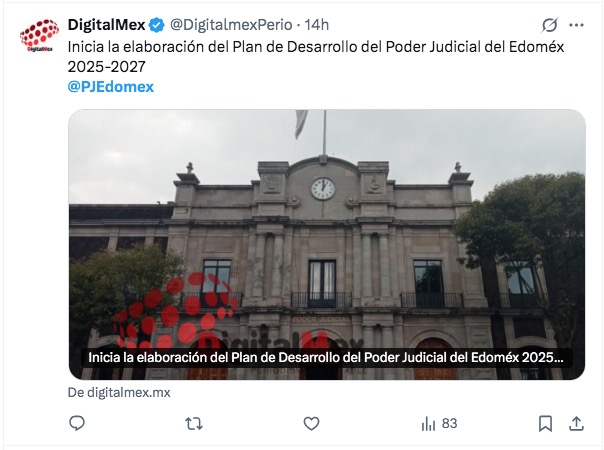Repost this tweet with the retweet icon
This screenshot has width=604, height=450.
tap(194, 423)
